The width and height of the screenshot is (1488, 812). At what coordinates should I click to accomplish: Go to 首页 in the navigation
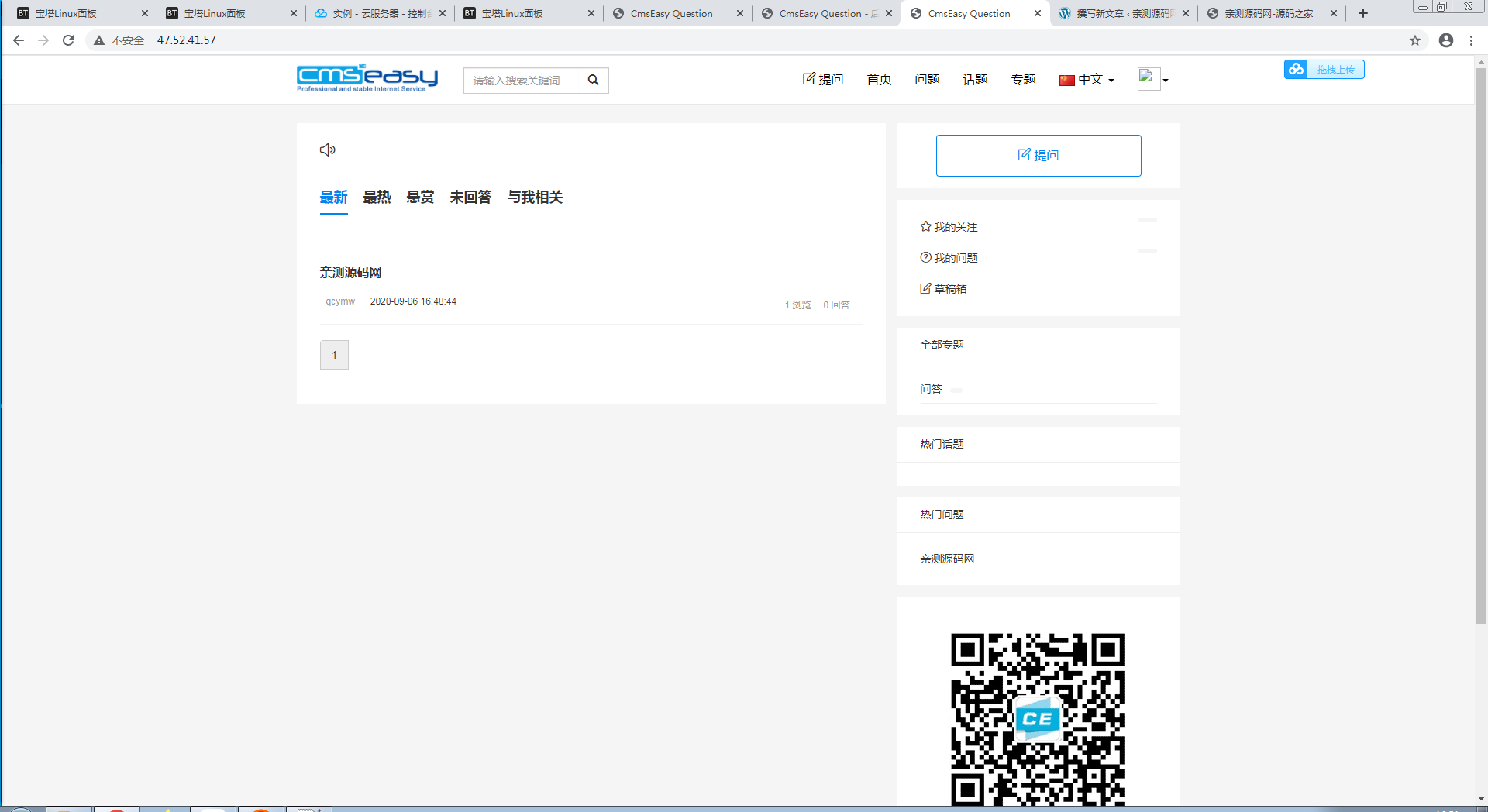879,80
